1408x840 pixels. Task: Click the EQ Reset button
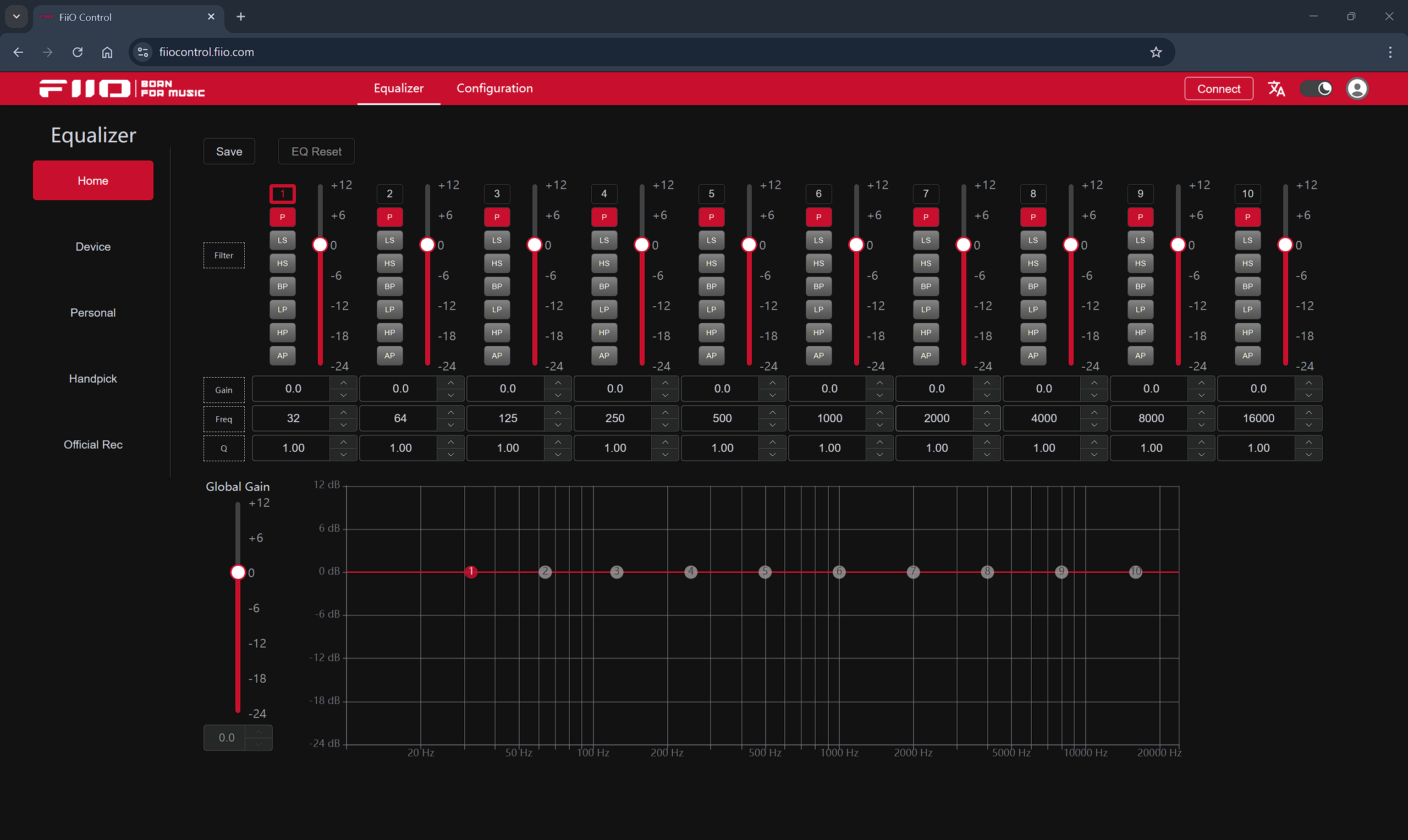coord(316,152)
